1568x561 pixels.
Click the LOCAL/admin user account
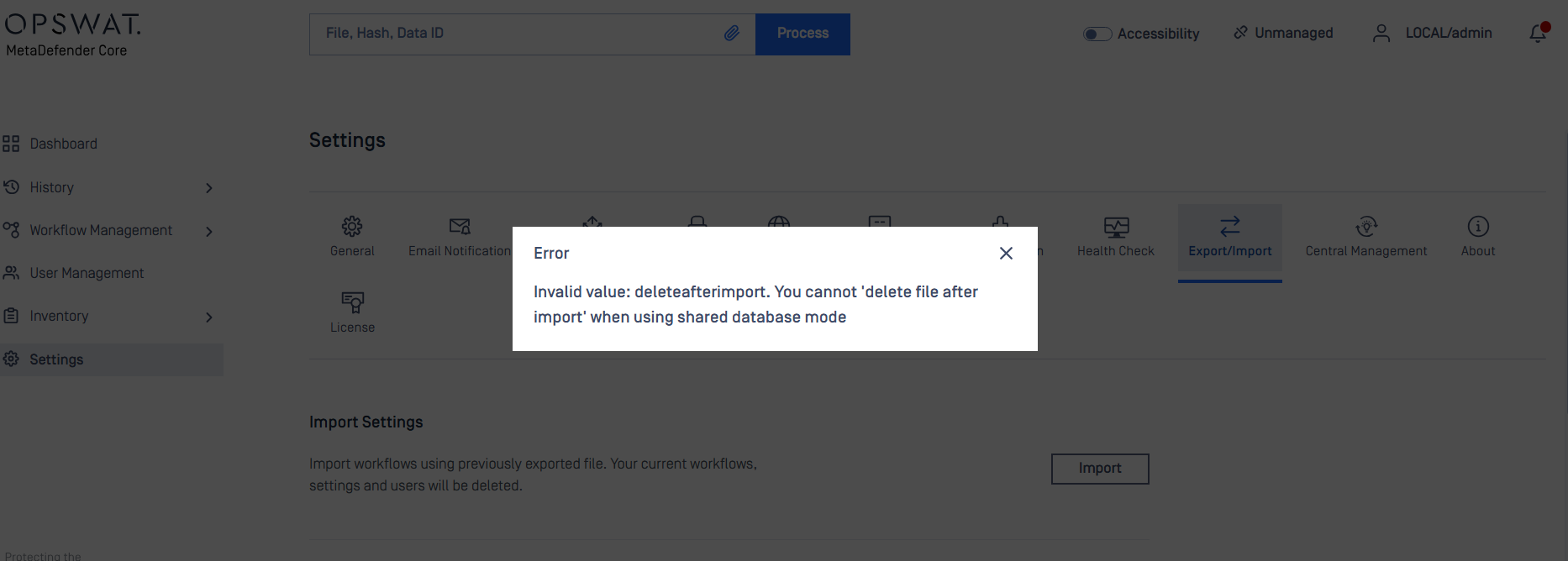(x=1433, y=34)
